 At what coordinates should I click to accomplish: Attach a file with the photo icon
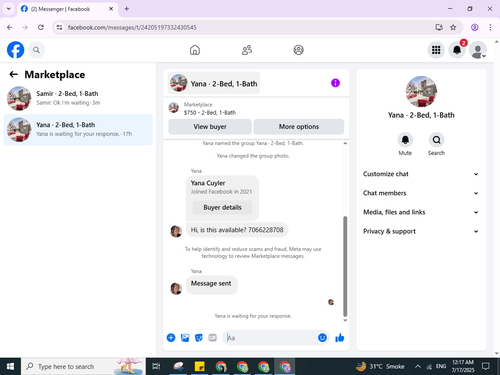[185, 338]
